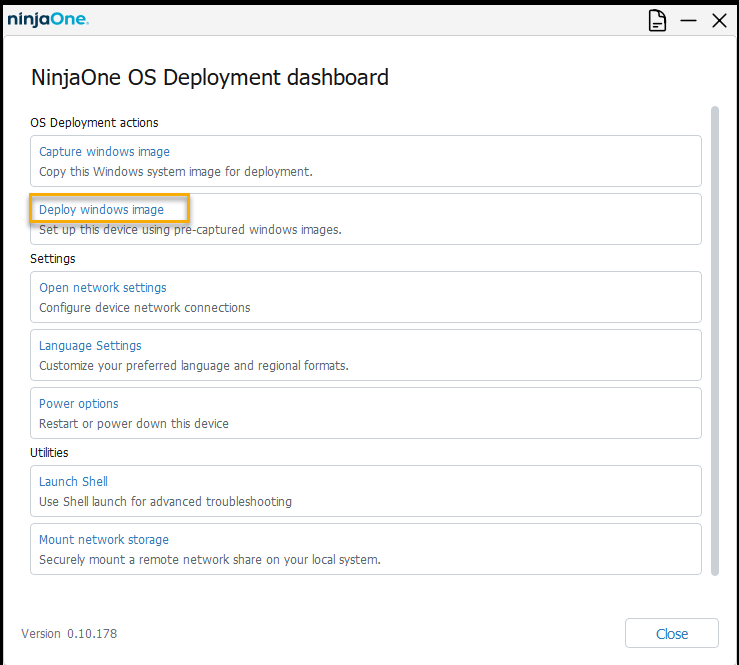Close window using the title bar X
739x665 pixels.
click(719, 20)
